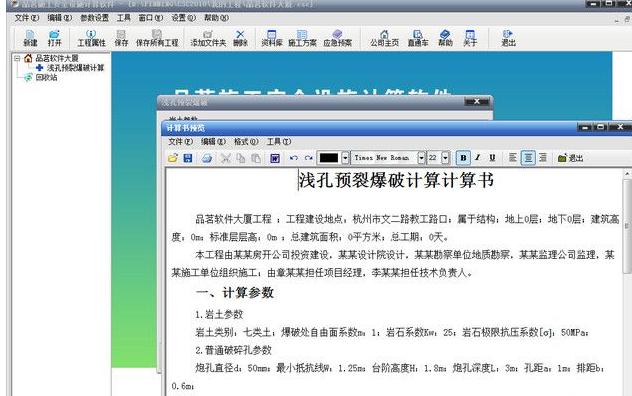Open main window 编辑 menu
This screenshot has width=632, height=396.
pos(59,18)
